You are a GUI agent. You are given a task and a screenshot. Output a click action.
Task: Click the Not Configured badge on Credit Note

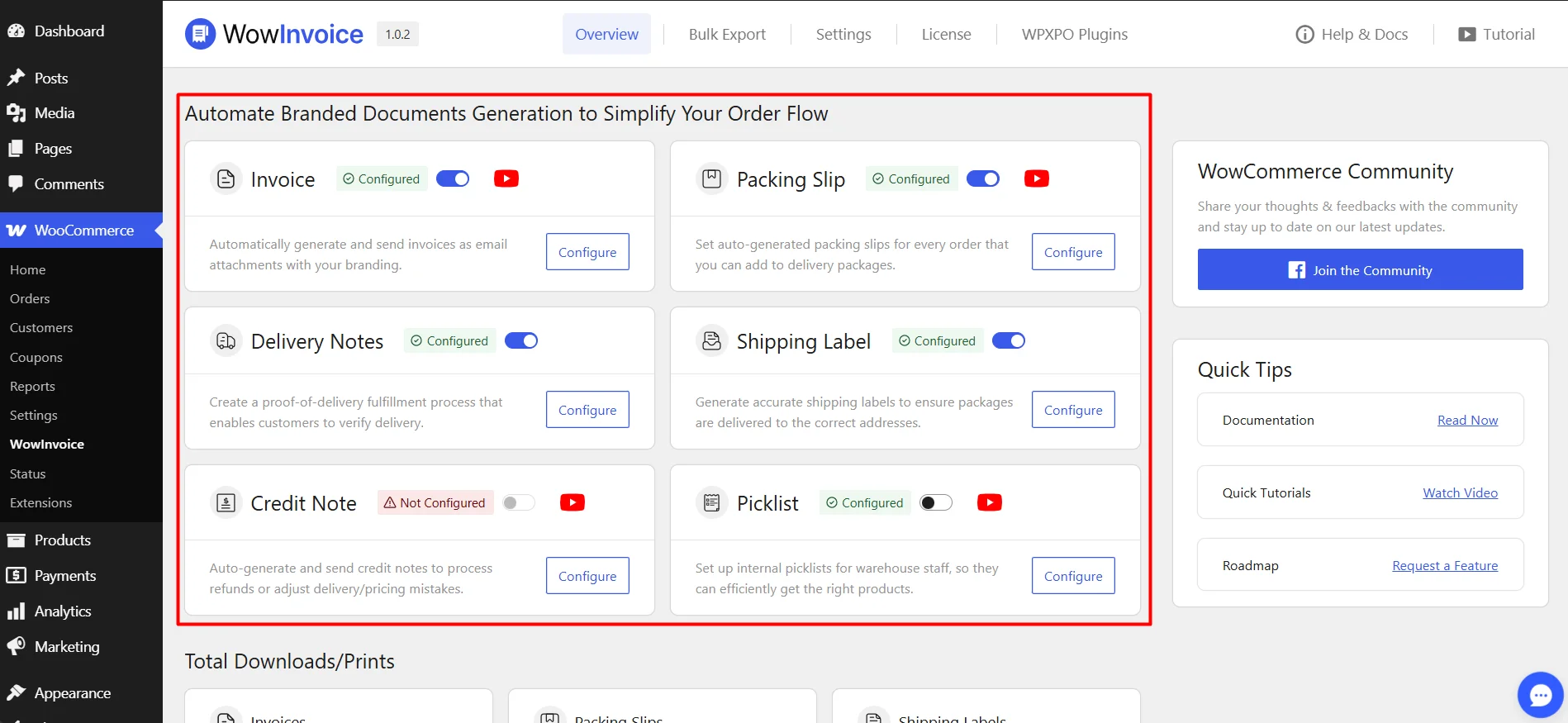click(435, 502)
